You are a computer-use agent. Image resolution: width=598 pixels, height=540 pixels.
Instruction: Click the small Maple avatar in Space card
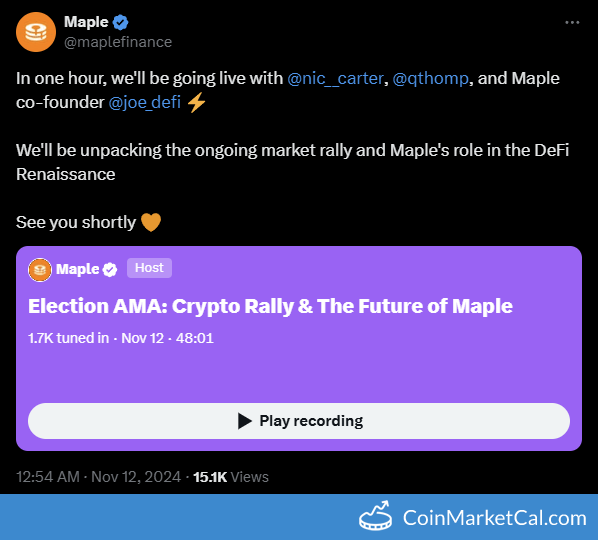[40, 270]
